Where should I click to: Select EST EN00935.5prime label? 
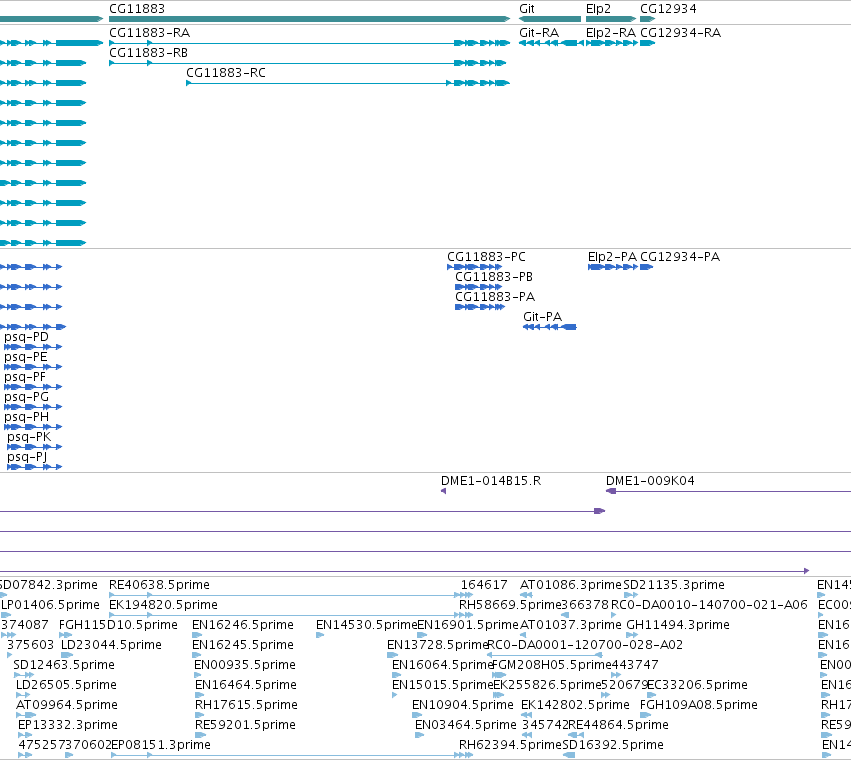coord(245,665)
